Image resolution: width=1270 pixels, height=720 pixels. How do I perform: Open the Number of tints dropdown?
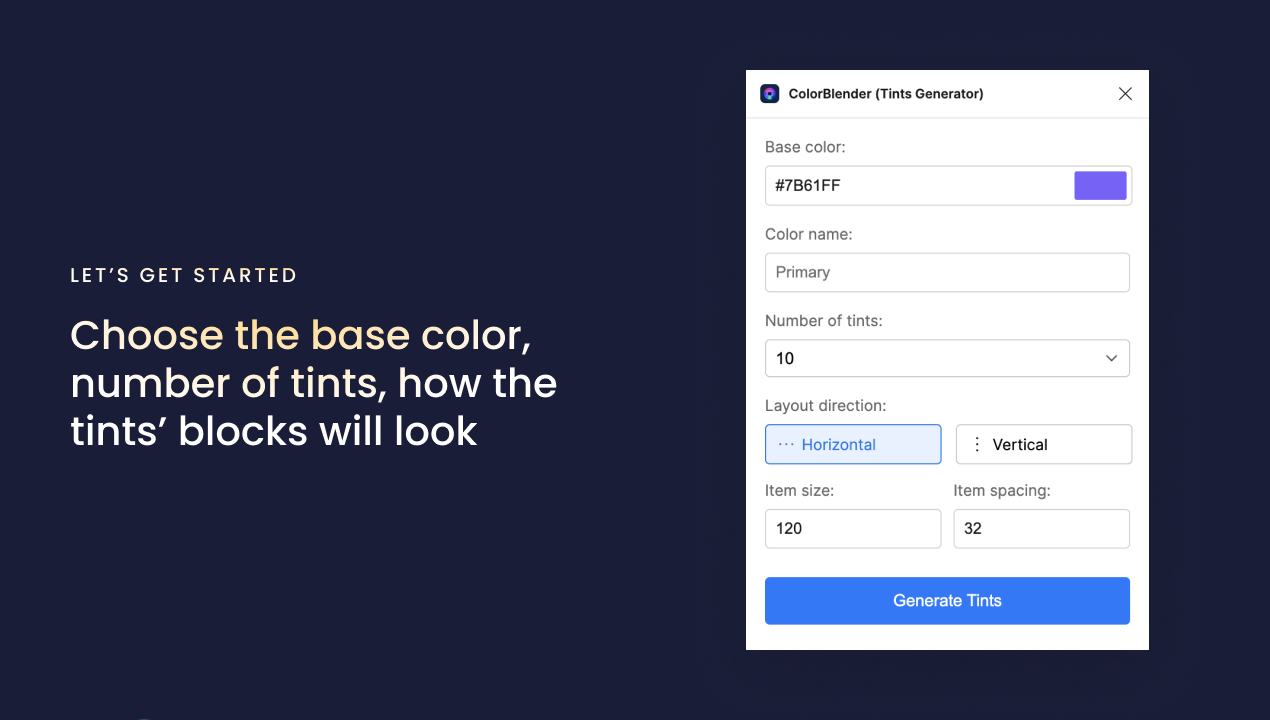click(x=947, y=358)
